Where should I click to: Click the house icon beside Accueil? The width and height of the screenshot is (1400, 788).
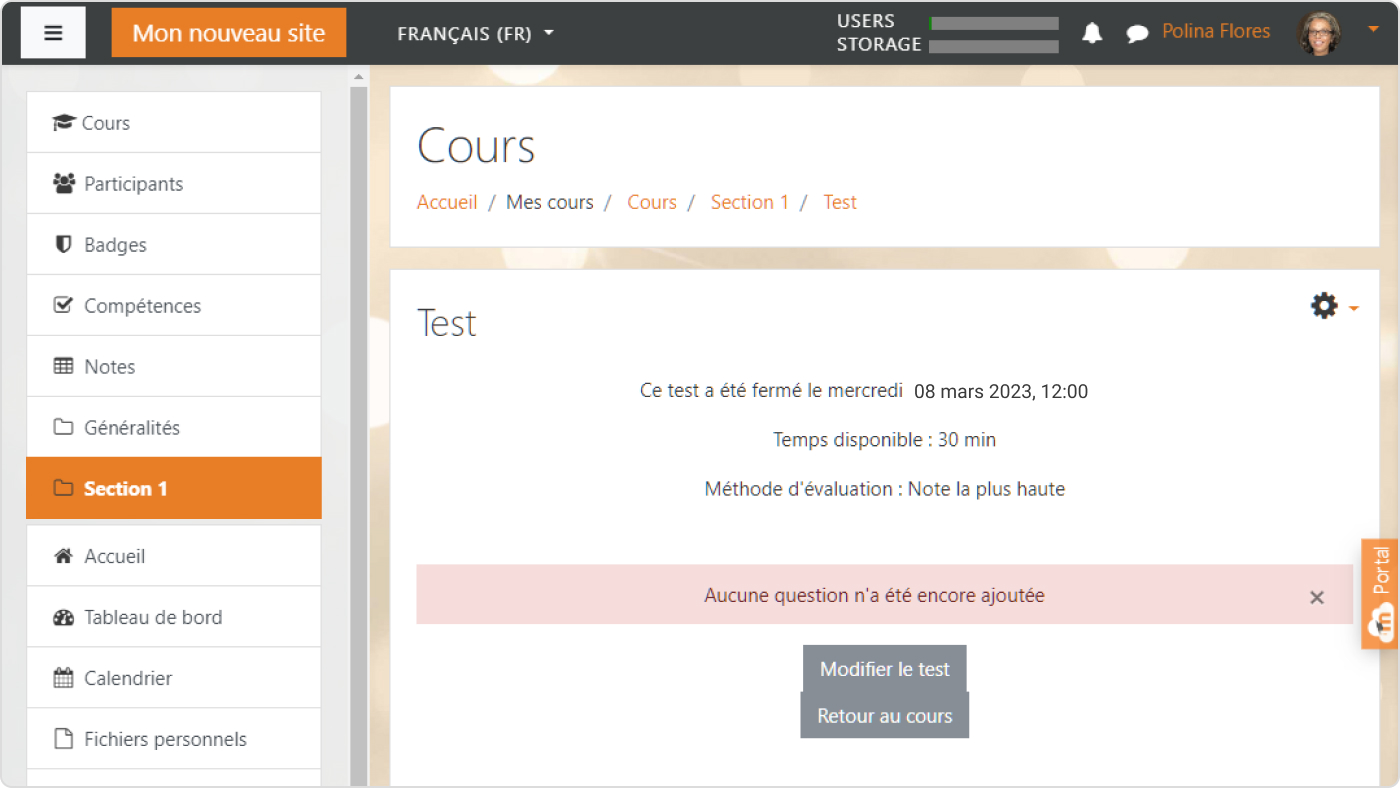[x=63, y=556]
